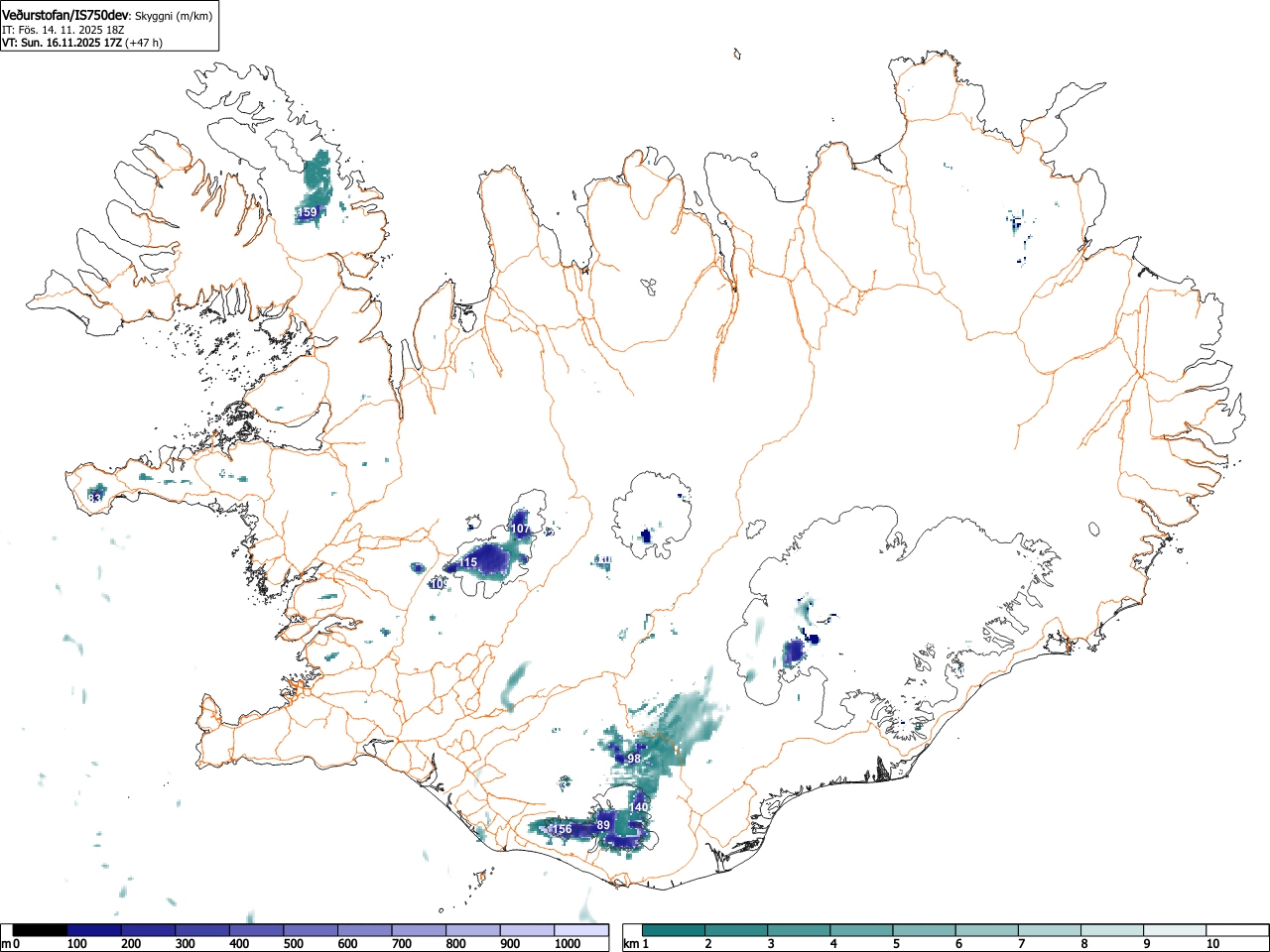Click the 200–300 m legend color segment
The image size is (1270, 952).
(149, 930)
